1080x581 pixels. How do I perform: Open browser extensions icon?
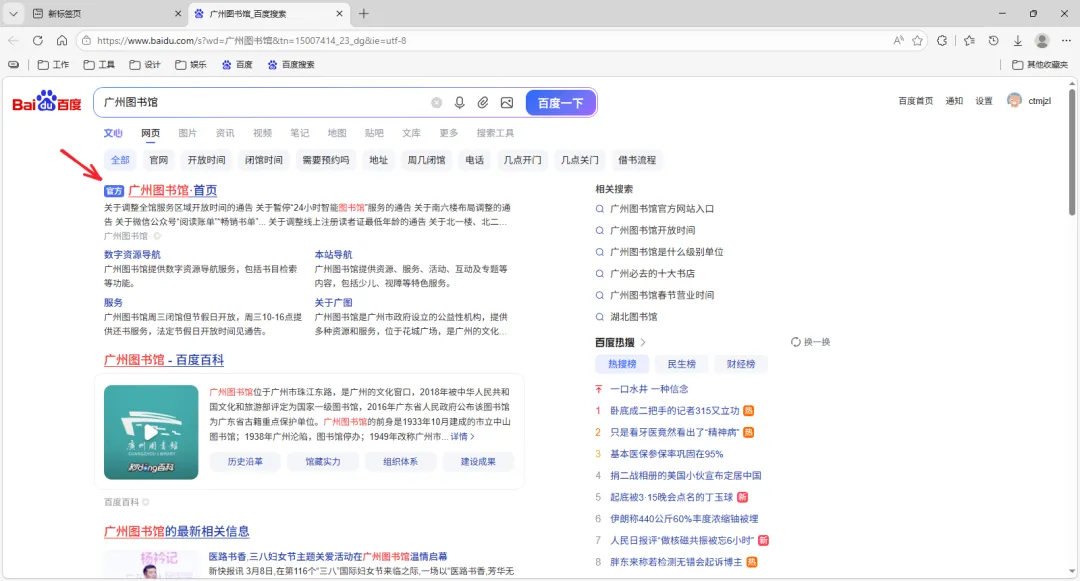coord(942,41)
